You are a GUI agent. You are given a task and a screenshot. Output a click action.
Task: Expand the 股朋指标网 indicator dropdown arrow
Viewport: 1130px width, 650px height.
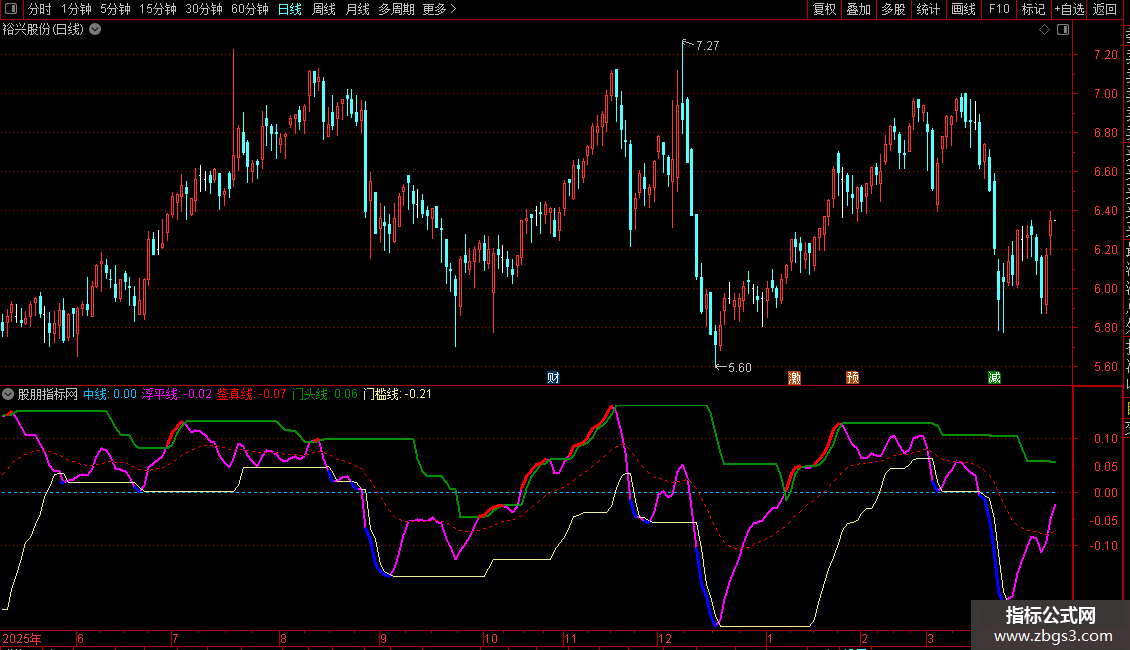click(8, 394)
